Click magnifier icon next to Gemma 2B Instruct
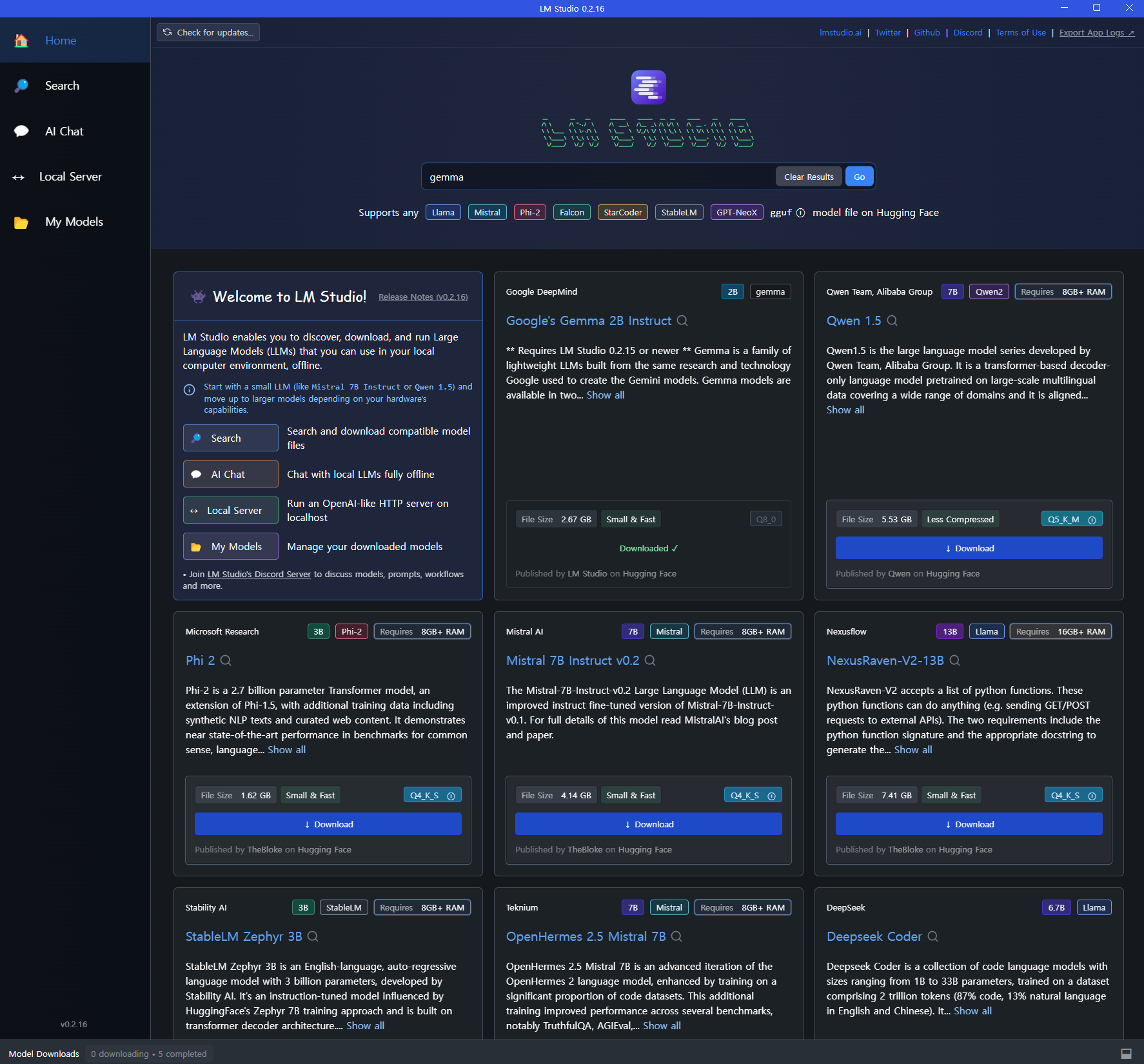Viewport: 1144px width, 1064px height. coord(682,320)
